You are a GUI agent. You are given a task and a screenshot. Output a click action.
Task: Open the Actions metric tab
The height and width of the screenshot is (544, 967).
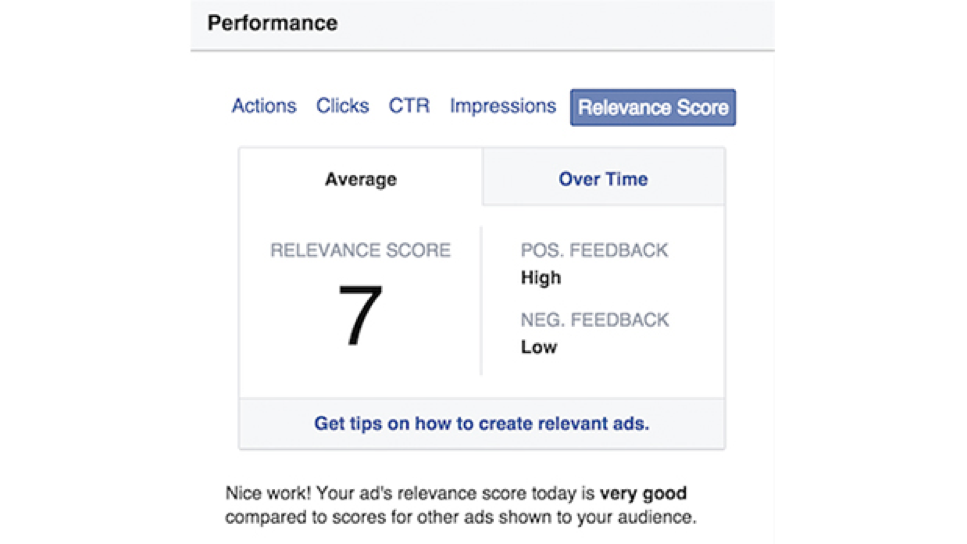tap(264, 106)
